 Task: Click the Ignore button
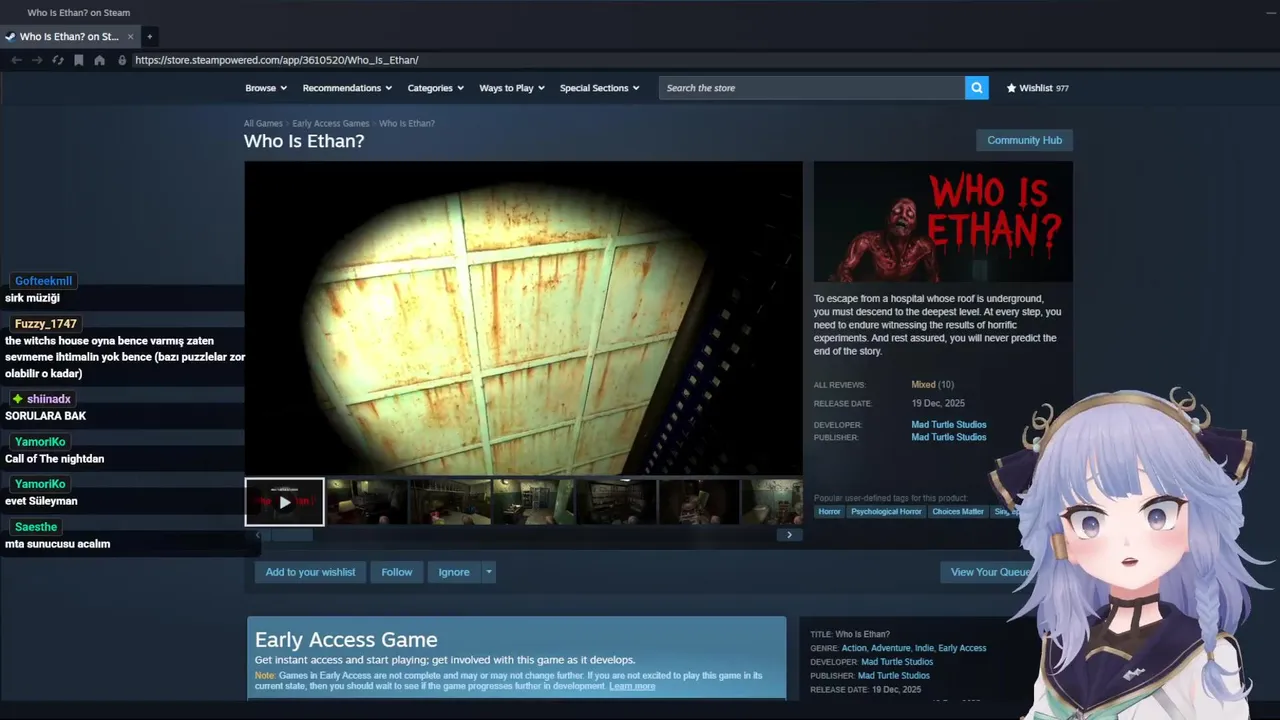454,572
